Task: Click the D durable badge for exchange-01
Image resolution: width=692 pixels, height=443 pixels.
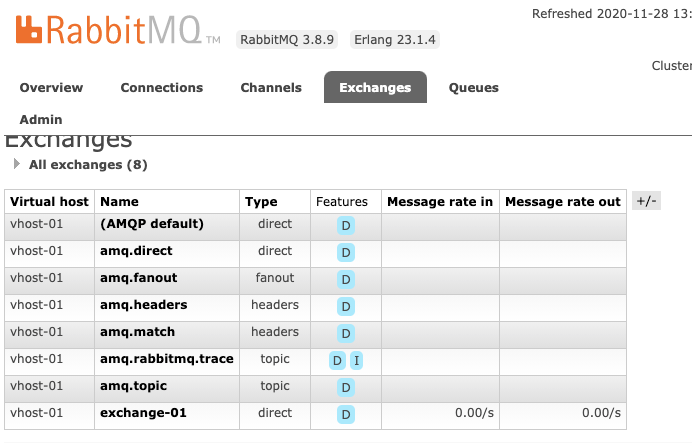Action: click(x=346, y=414)
